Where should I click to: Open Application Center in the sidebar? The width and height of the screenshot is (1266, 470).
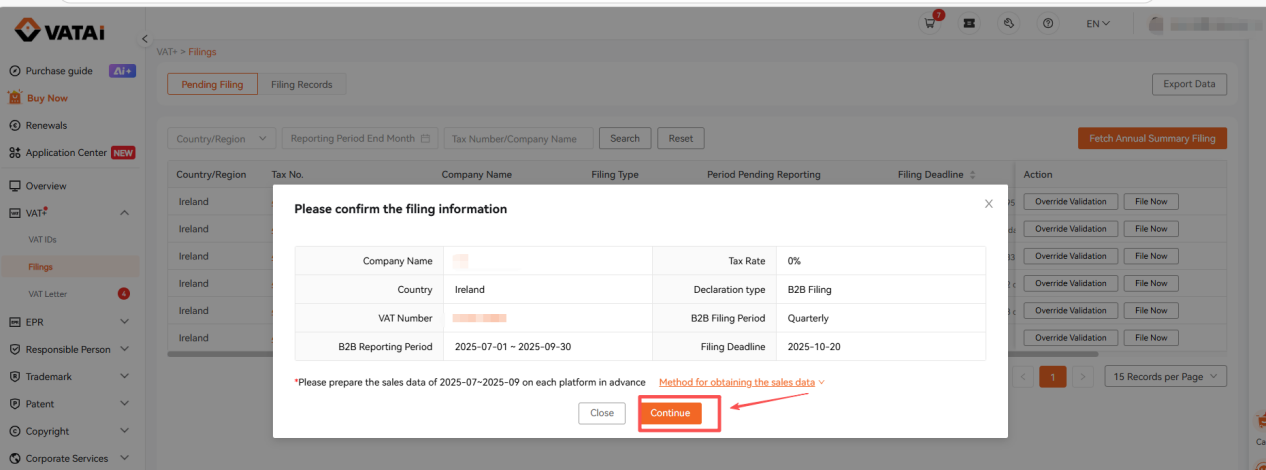[x=66, y=153]
